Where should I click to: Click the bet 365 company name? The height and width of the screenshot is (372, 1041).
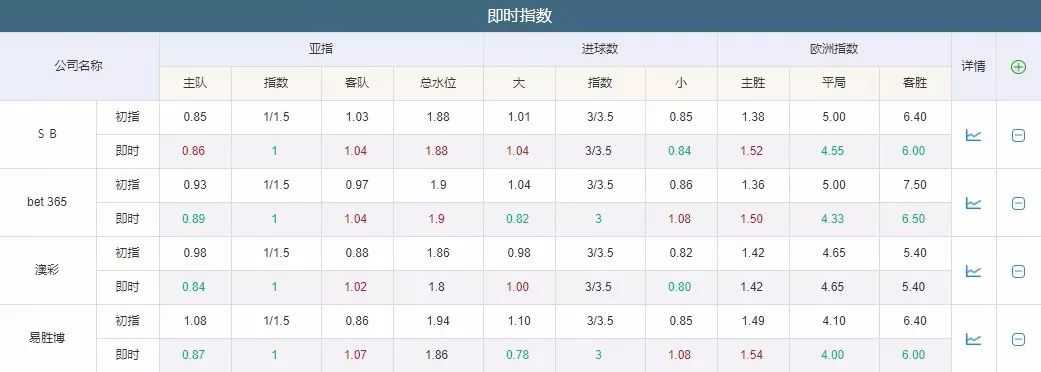(x=47, y=202)
